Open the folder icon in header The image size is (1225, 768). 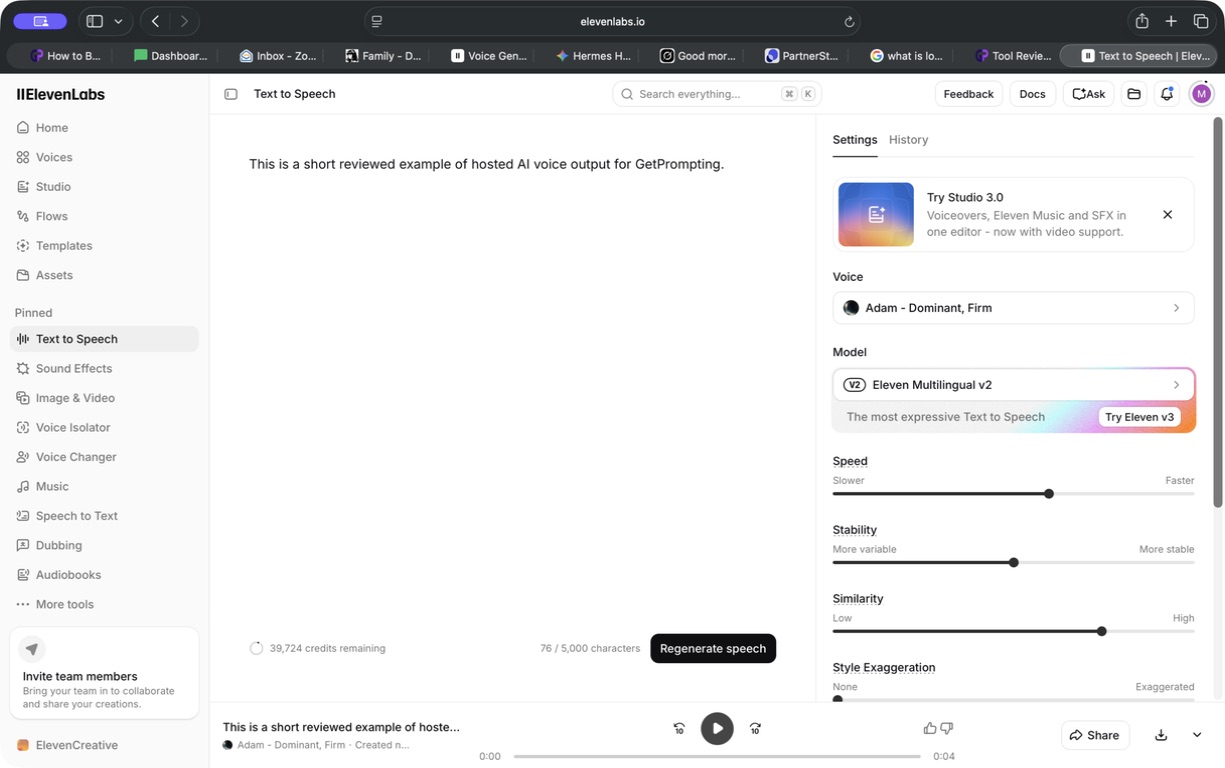click(x=1134, y=94)
